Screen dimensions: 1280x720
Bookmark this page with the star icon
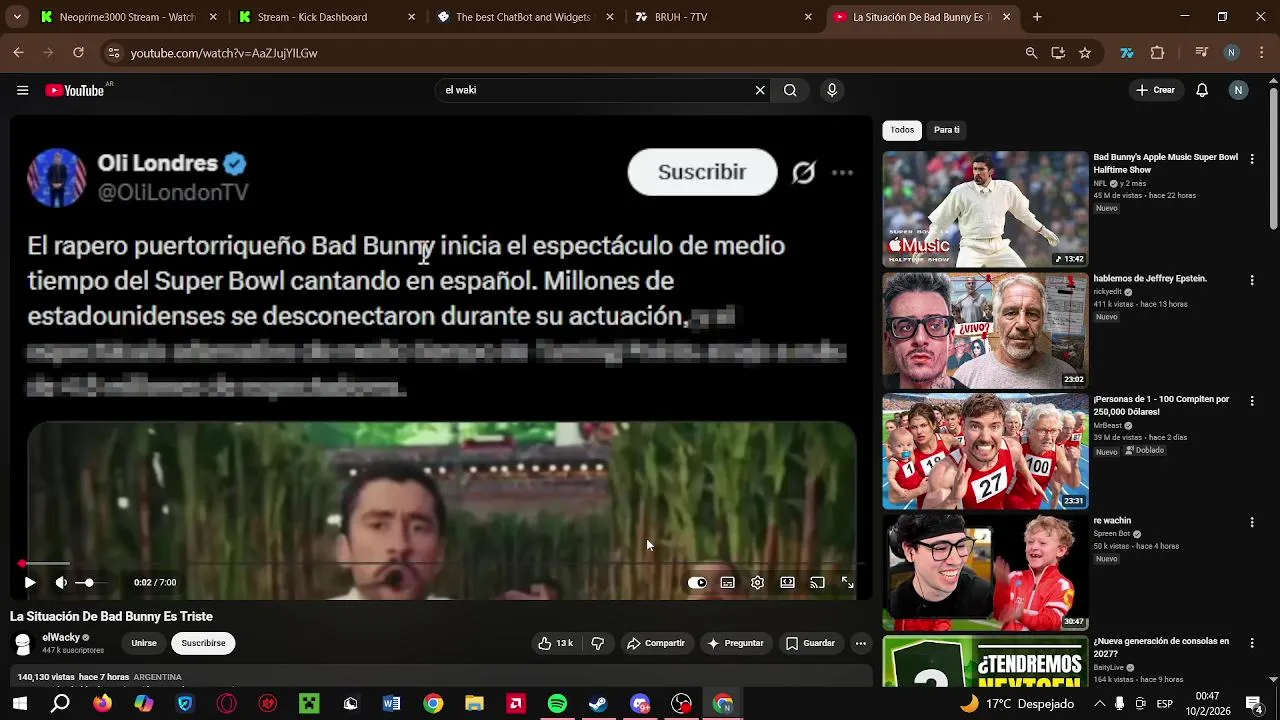(x=1085, y=53)
